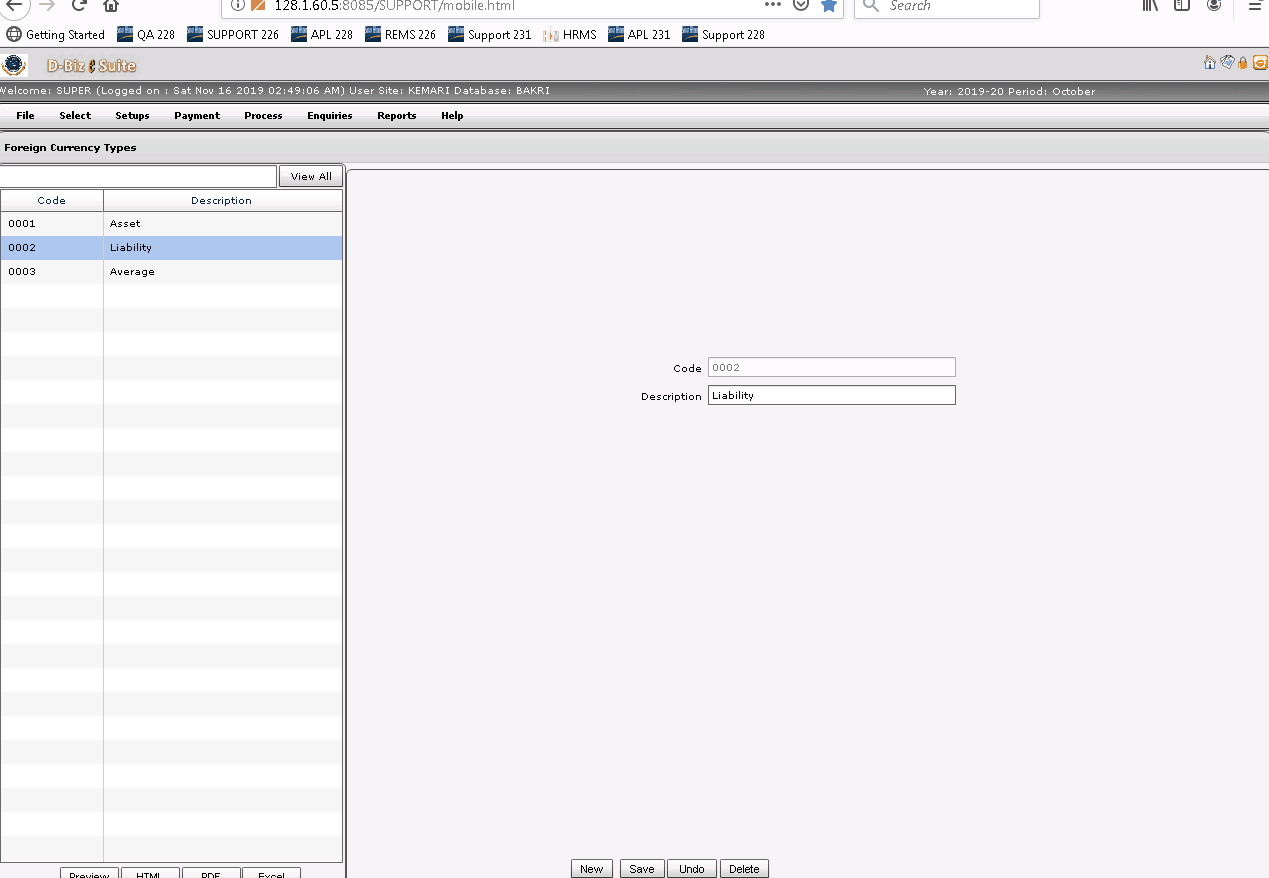Screen dimensions: 1269x878
Task: Save the Liability currency type
Action: tap(641, 868)
